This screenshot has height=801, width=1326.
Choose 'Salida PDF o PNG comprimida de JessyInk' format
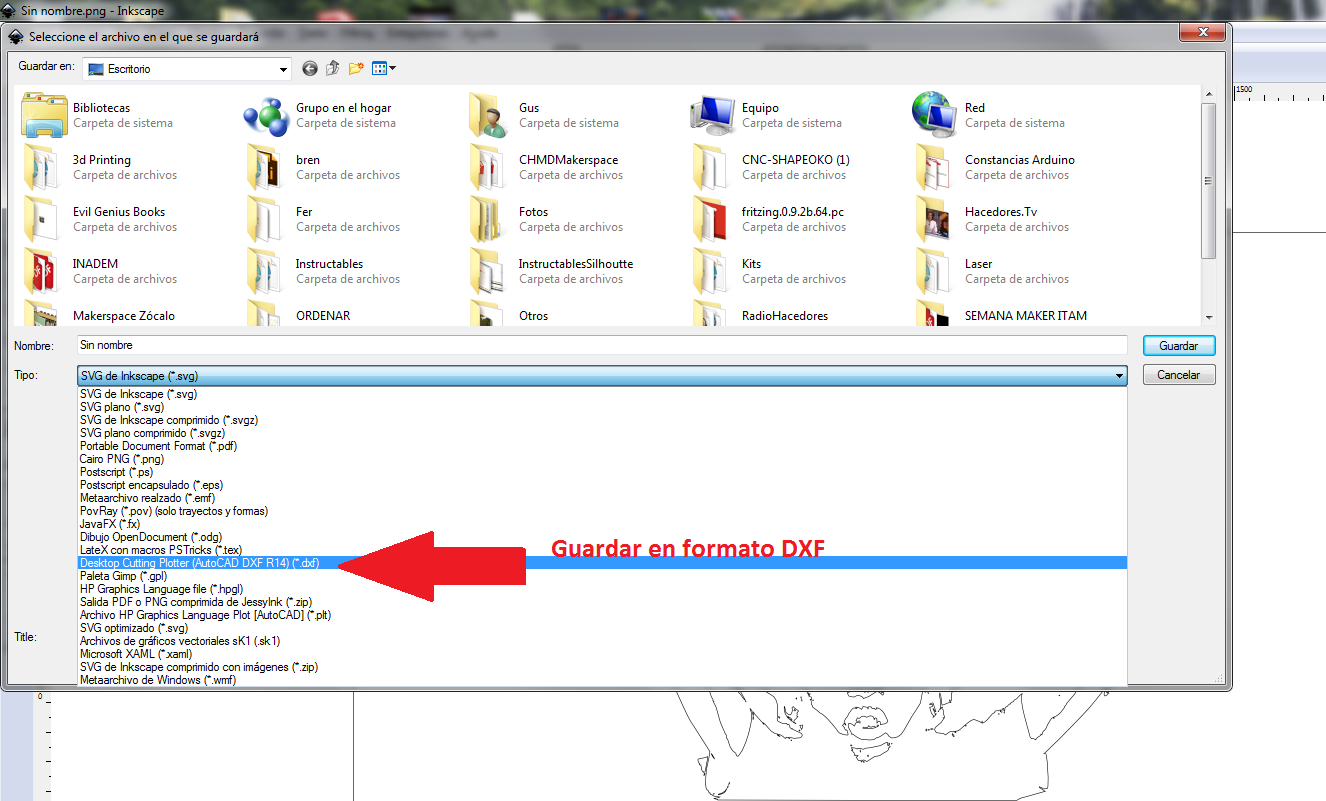pyautogui.click(x=602, y=602)
